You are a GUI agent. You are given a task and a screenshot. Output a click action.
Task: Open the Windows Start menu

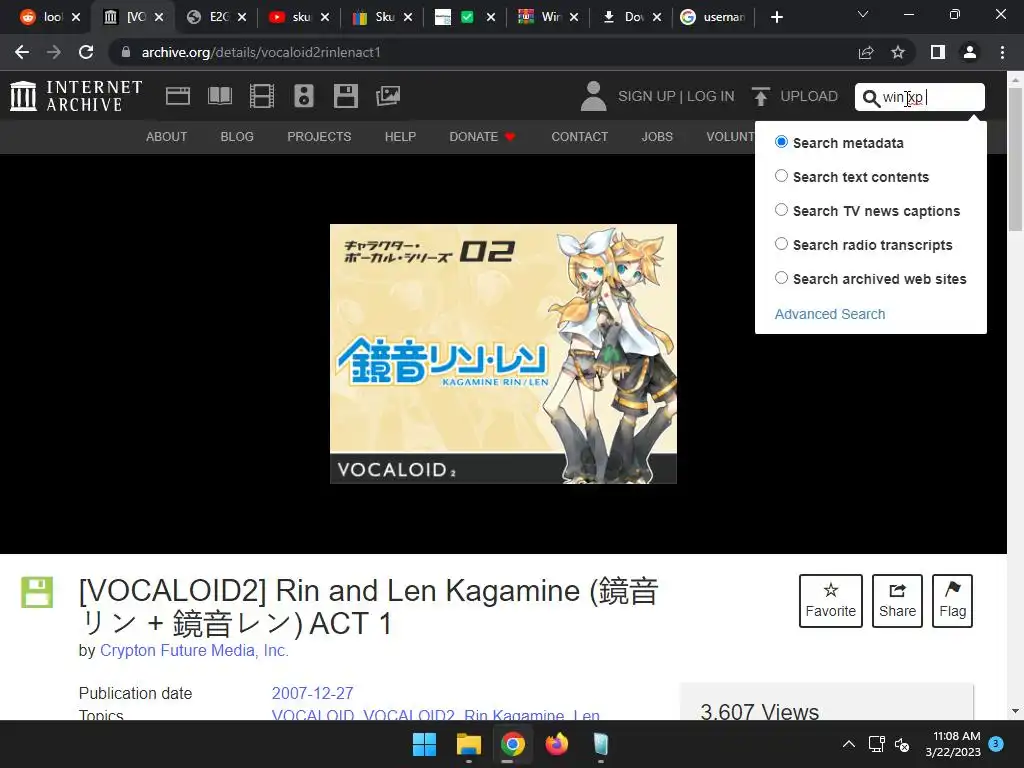(424, 744)
